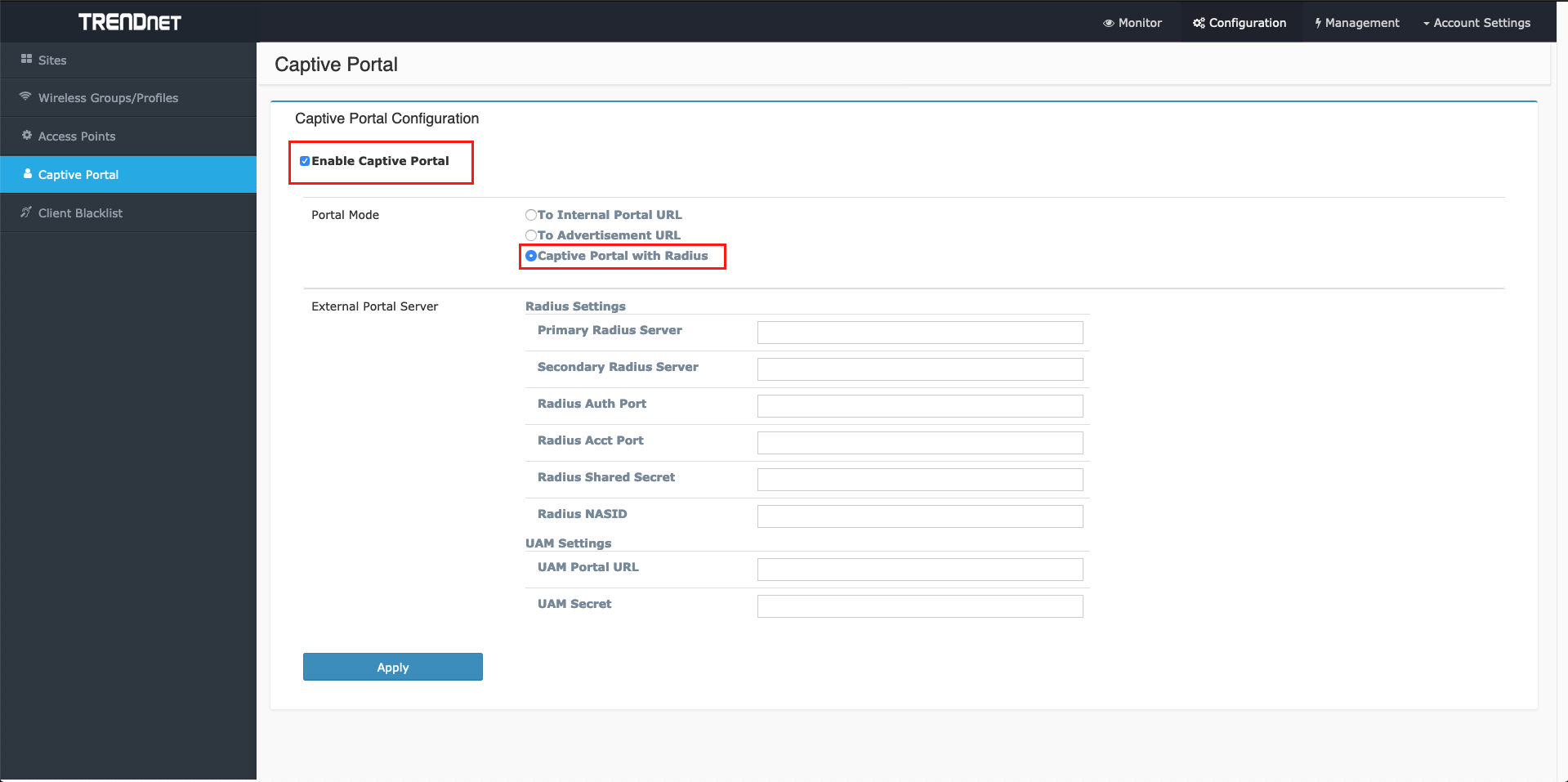Click the TRENDnet logo
1568x782 pixels.
(130, 21)
